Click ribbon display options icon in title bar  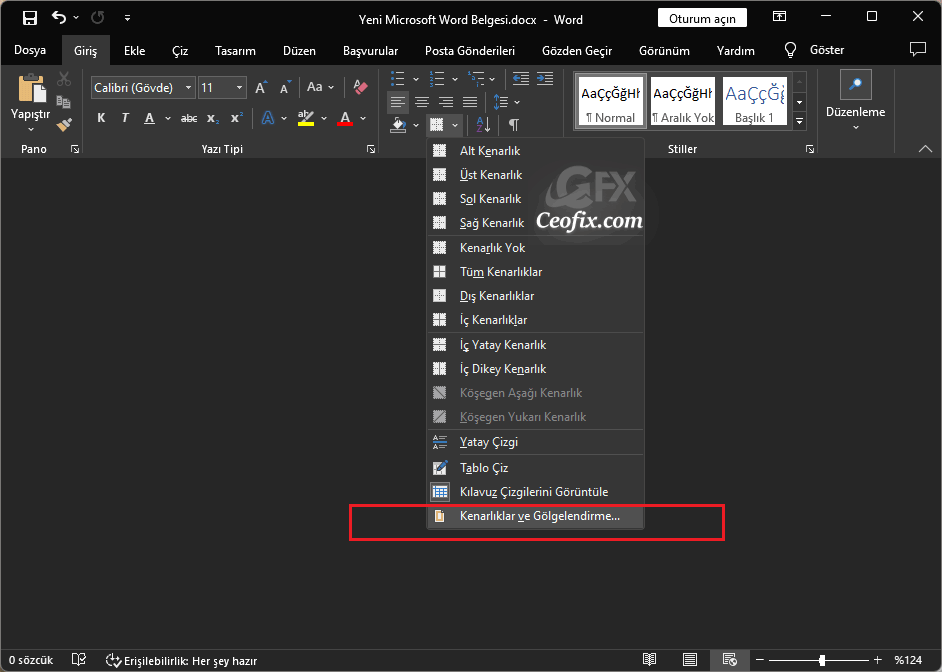[x=779, y=17]
